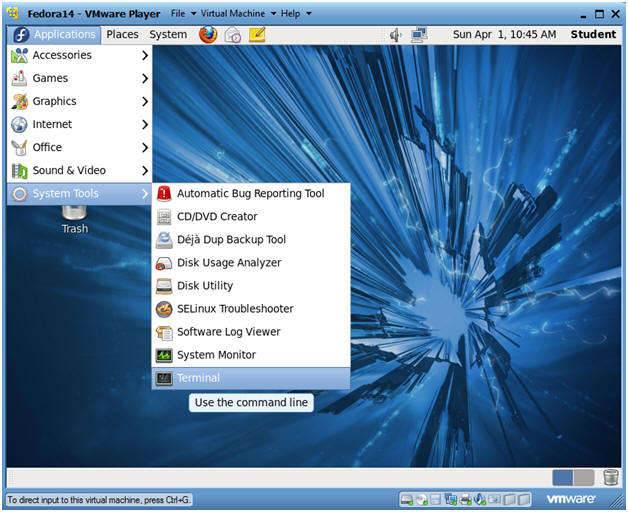Click the vmware logo in the status bar
The width and height of the screenshot is (628, 512).
tap(571, 499)
